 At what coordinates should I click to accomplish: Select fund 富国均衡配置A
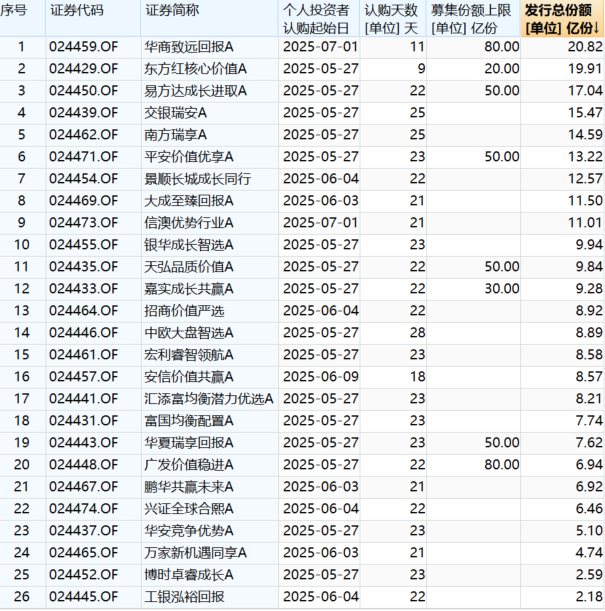(x=189, y=421)
